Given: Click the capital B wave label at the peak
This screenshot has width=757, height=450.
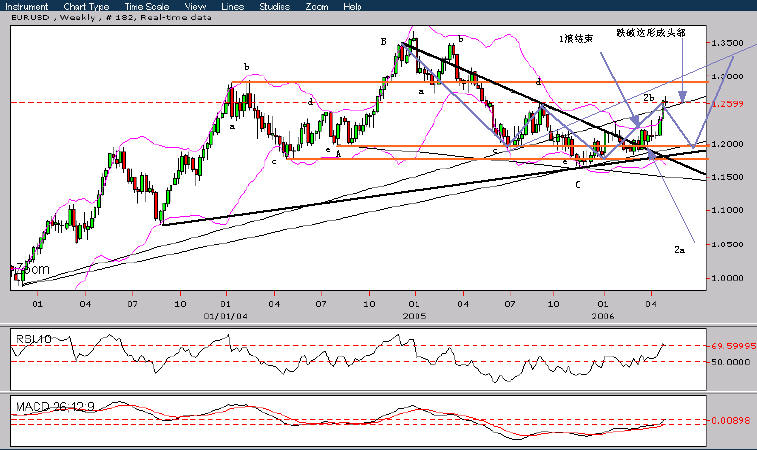Looking at the screenshot, I should click(383, 42).
